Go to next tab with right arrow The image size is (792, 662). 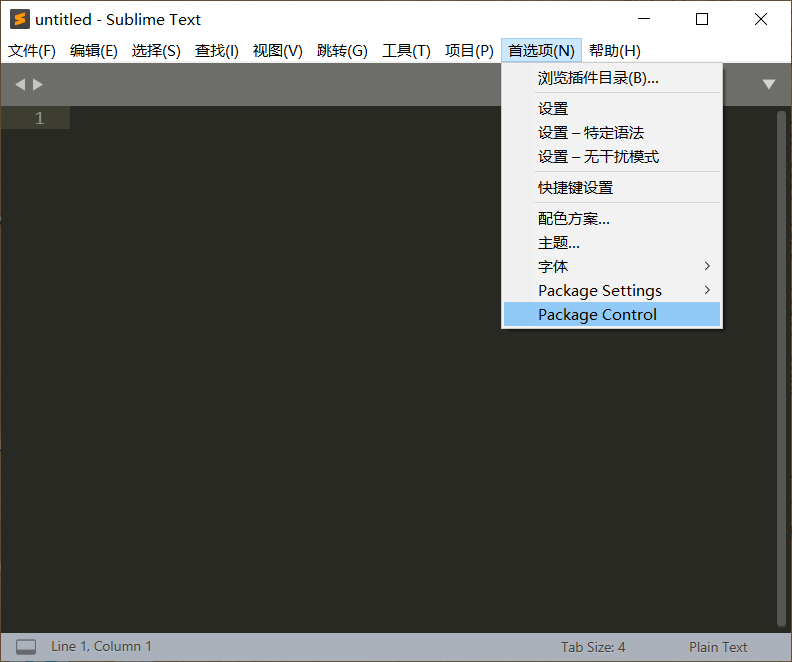pyautogui.click(x=38, y=84)
